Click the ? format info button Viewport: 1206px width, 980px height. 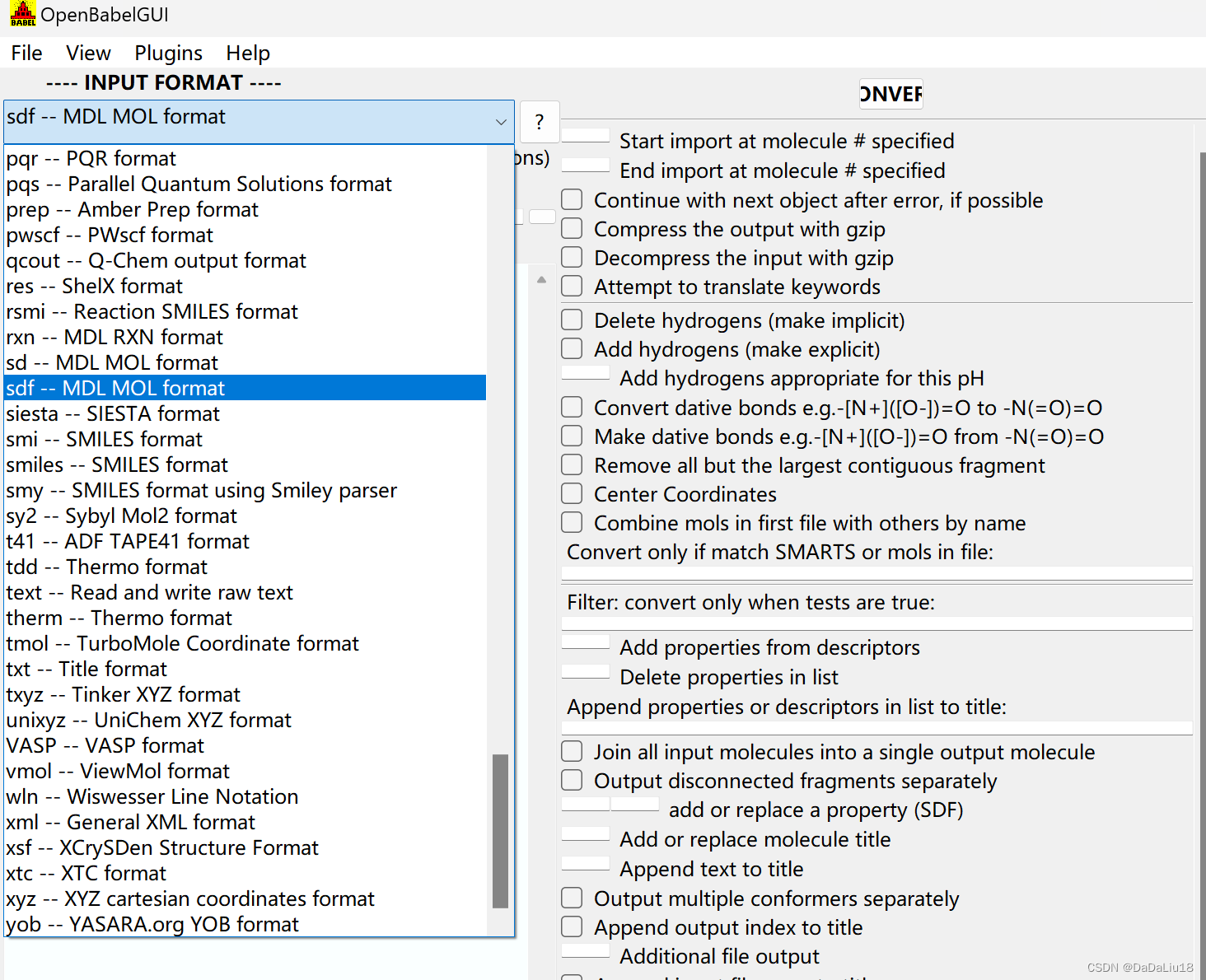point(540,122)
